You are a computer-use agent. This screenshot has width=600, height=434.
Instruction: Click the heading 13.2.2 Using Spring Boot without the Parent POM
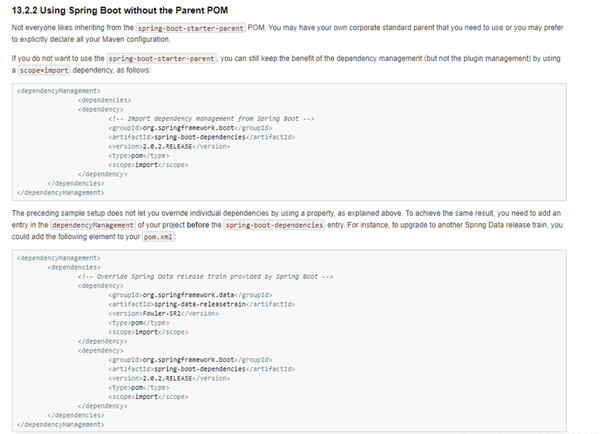click(120, 10)
